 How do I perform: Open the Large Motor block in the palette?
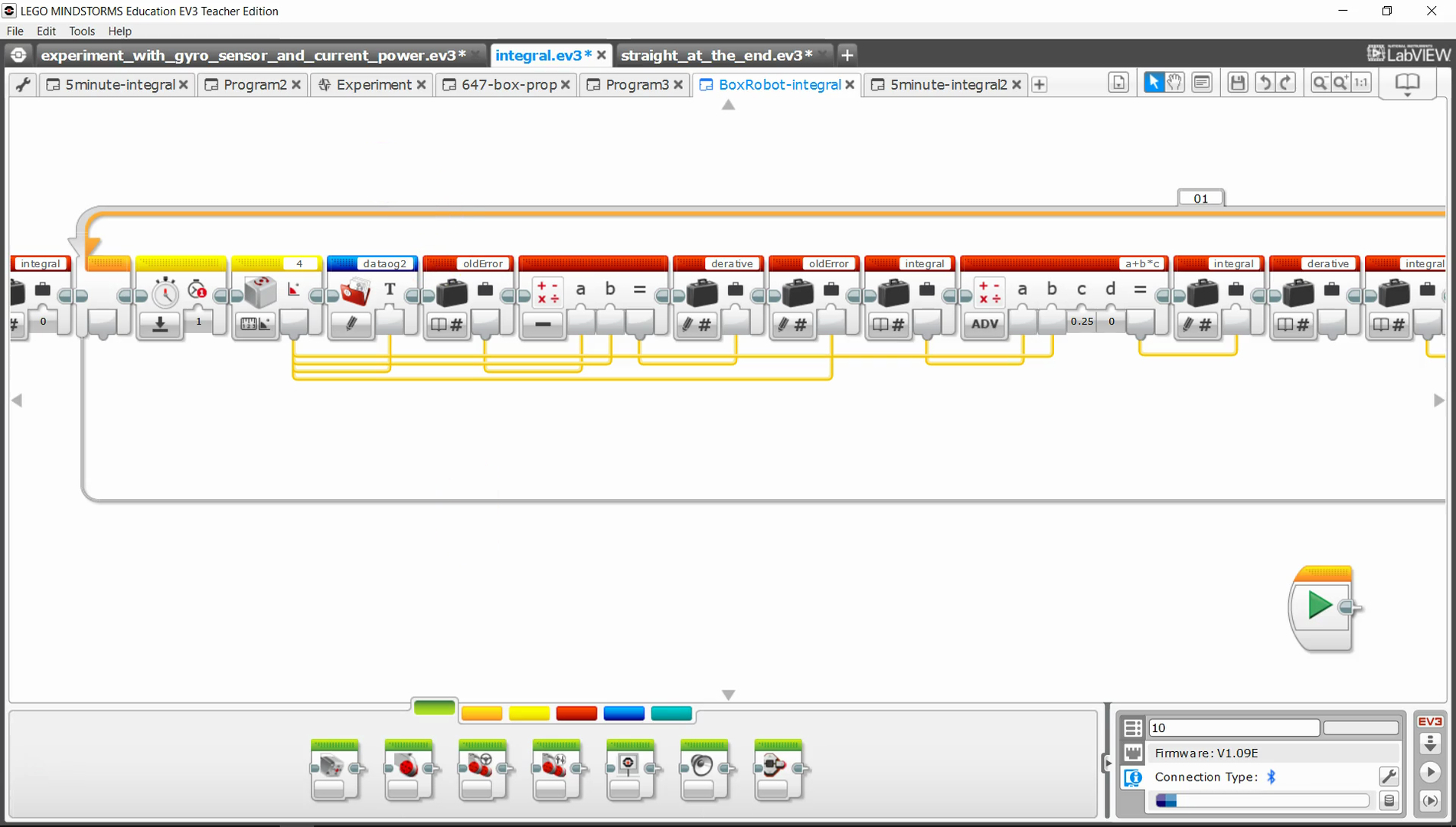pos(410,770)
